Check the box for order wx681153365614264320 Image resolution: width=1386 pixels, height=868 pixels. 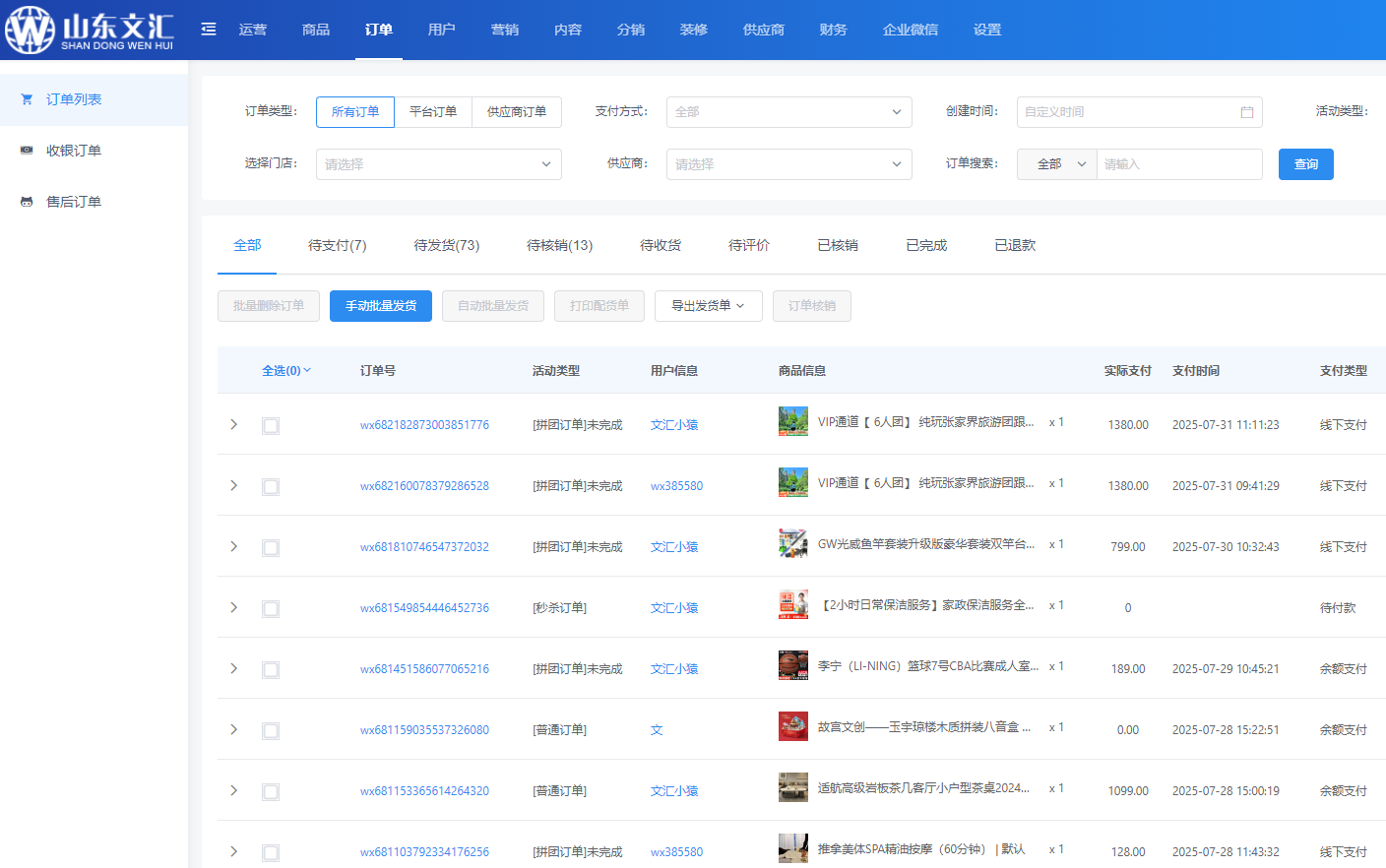(271, 792)
